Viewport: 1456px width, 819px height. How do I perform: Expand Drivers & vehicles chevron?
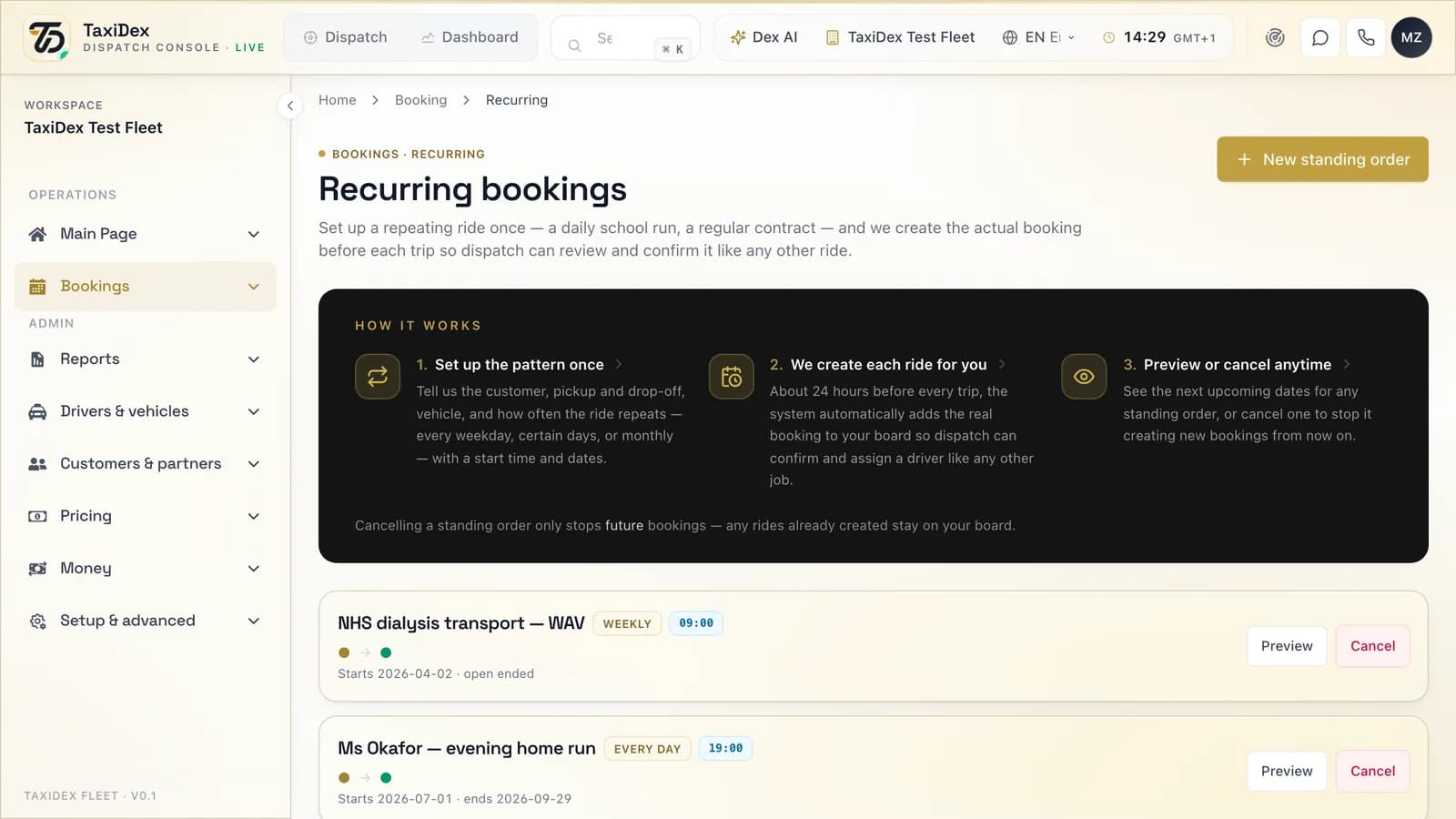[x=254, y=411]
